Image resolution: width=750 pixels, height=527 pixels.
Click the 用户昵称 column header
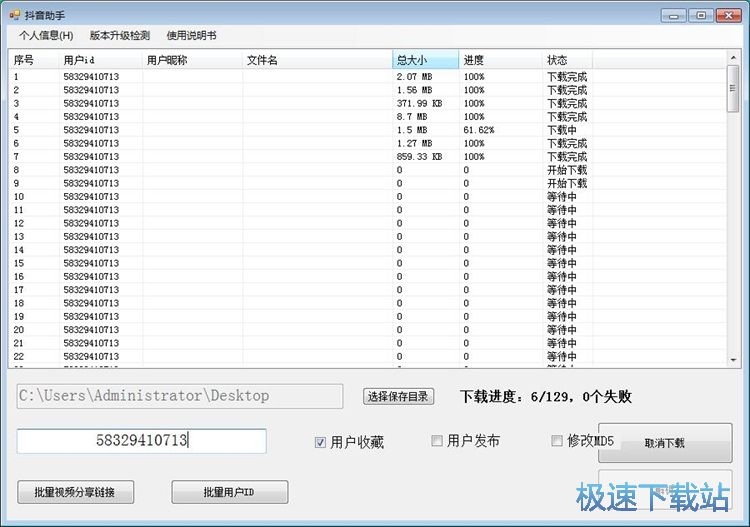point(192,60)
